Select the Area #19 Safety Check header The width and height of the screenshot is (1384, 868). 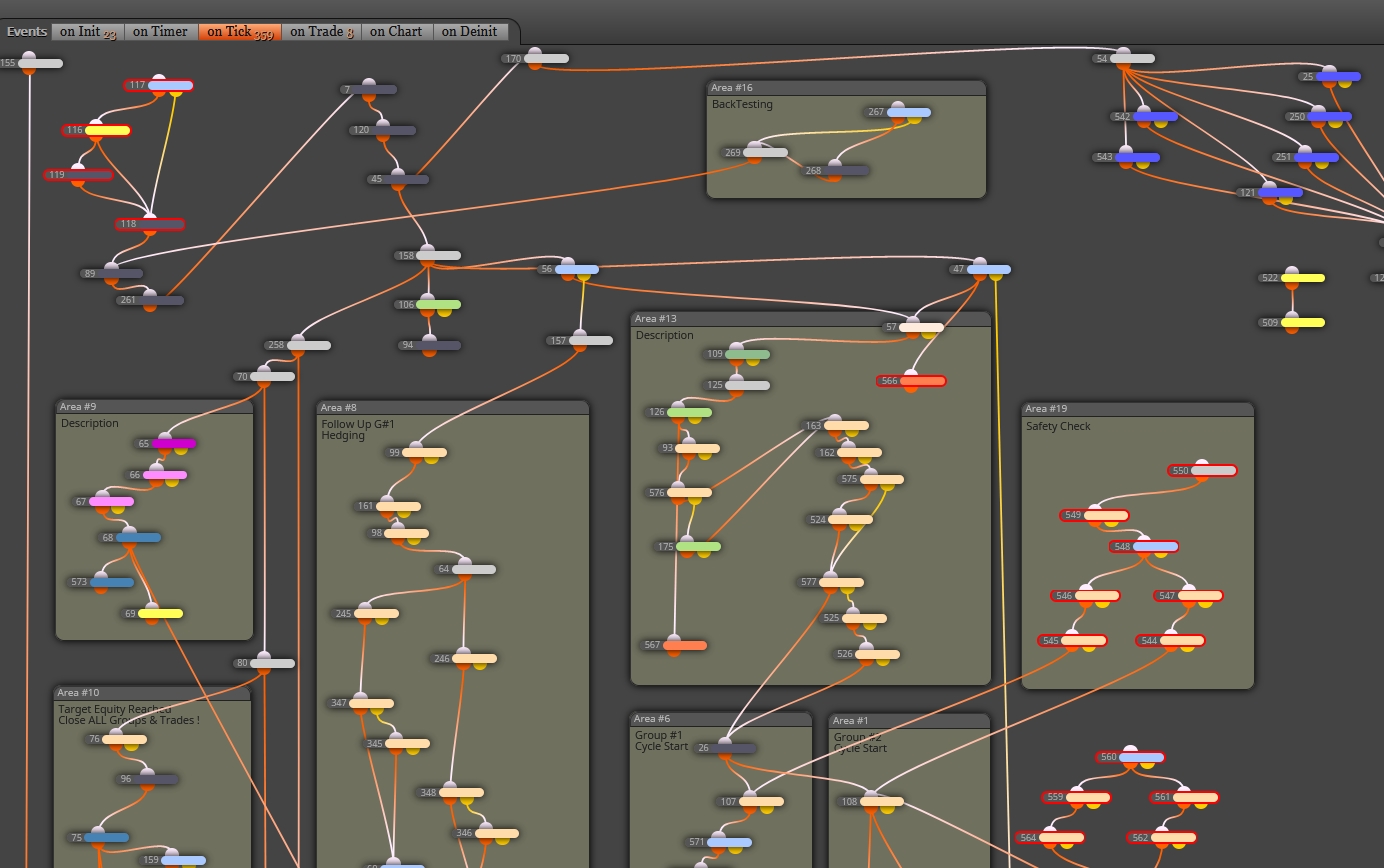click(x=1138, y=409)
